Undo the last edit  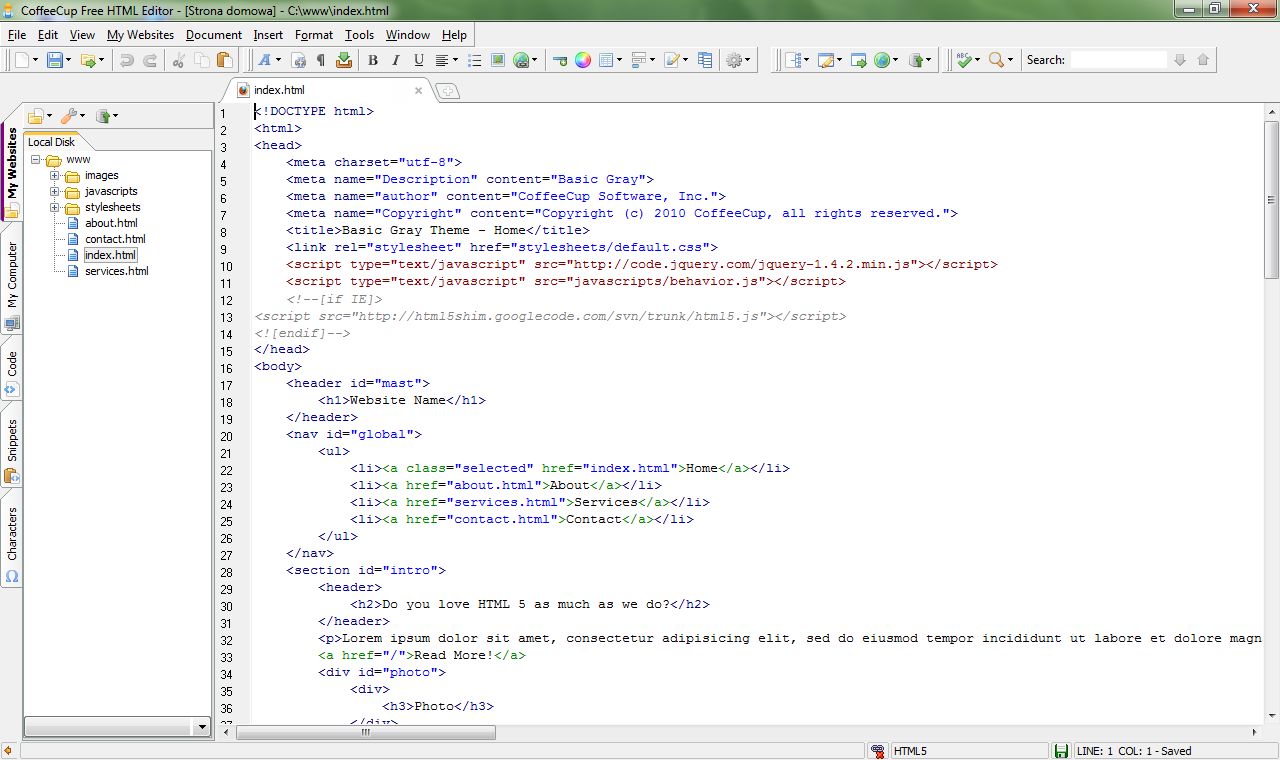(x=127, y=60)
